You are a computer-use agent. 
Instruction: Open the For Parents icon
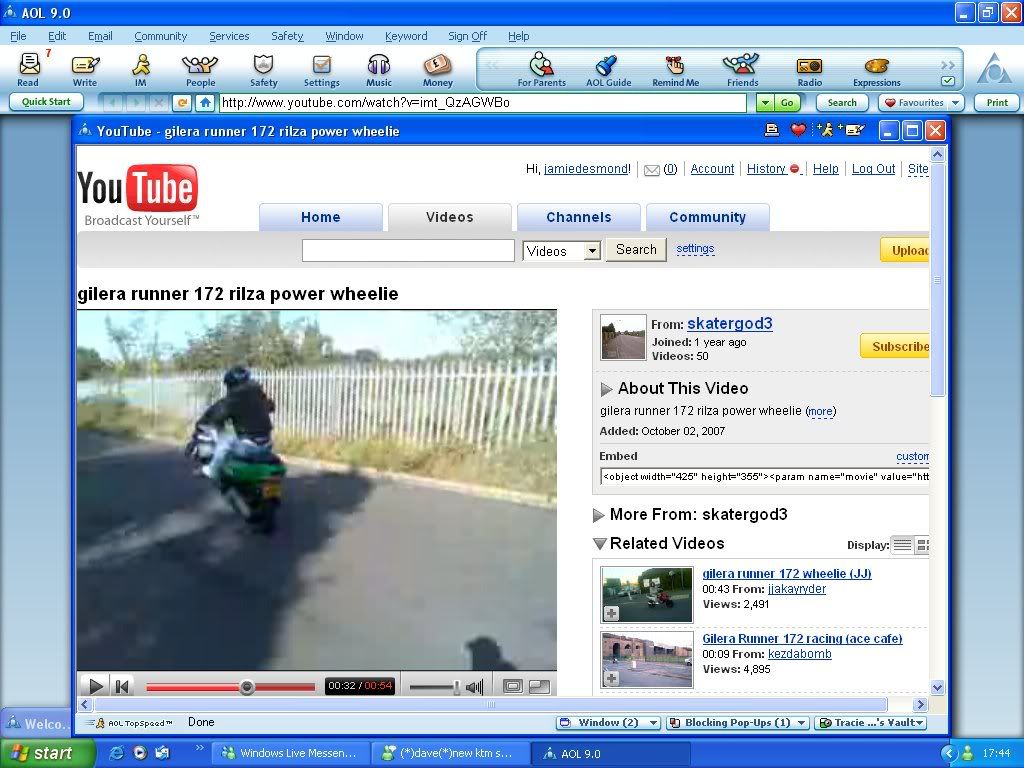click(x=541, y=69)
